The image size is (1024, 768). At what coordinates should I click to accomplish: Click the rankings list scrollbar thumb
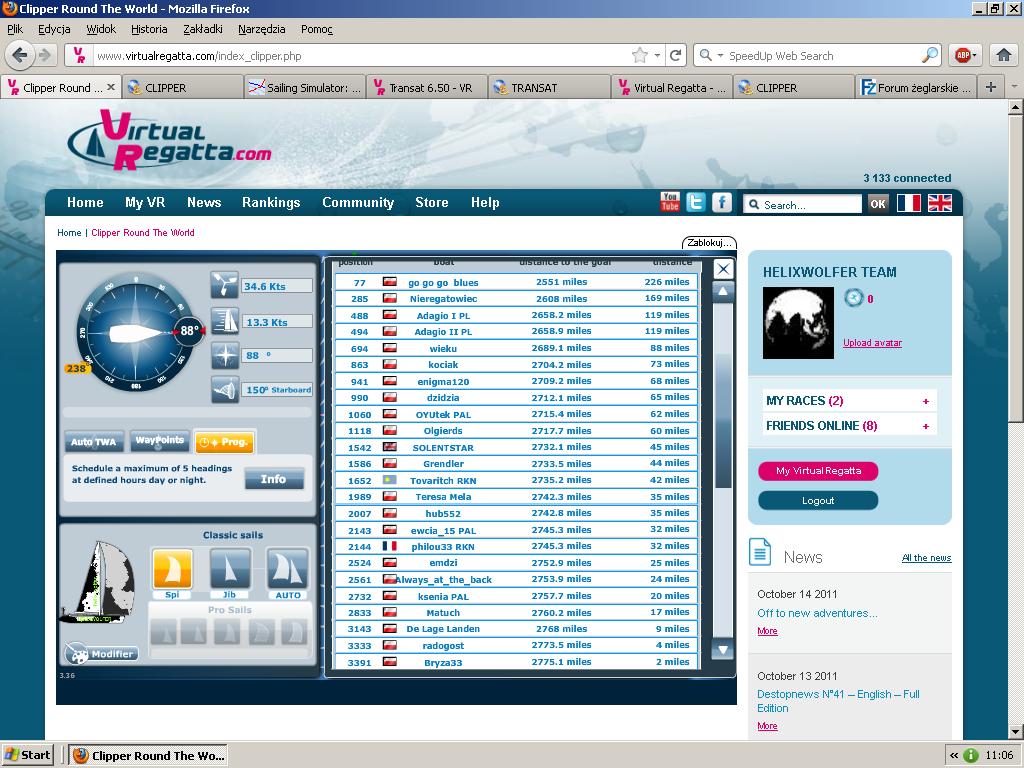click(x=723, y=400)
